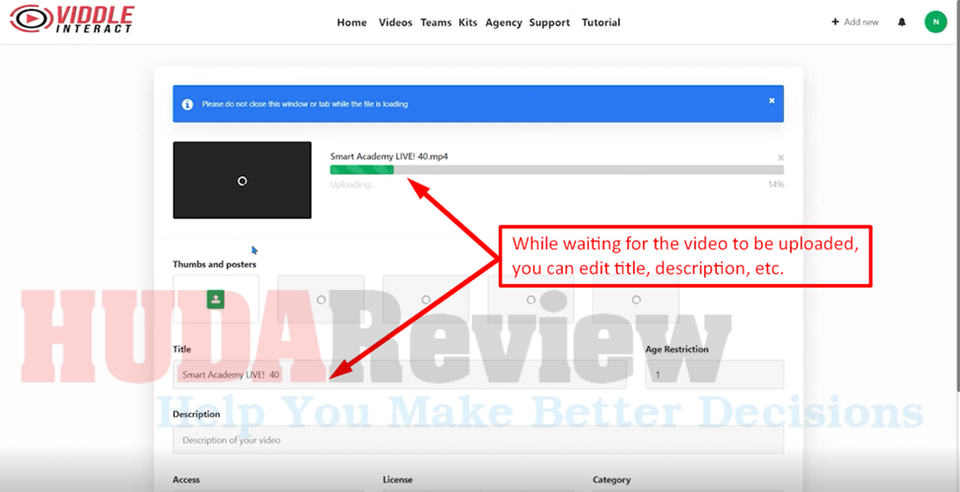Screen dimensions: 960x492
Task: Click the Title input field
Action: pos(399,375)
